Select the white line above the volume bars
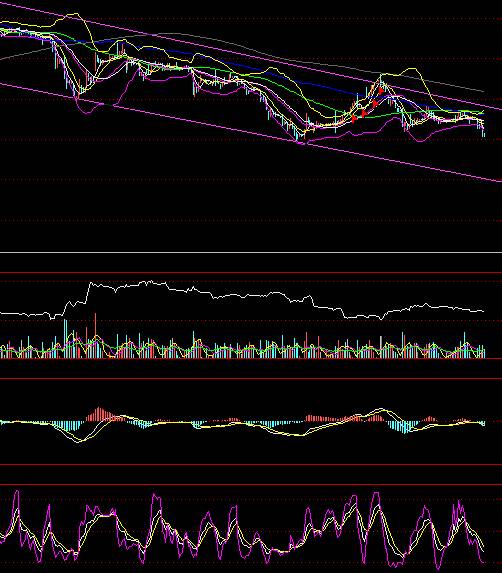 click(242, 300)
